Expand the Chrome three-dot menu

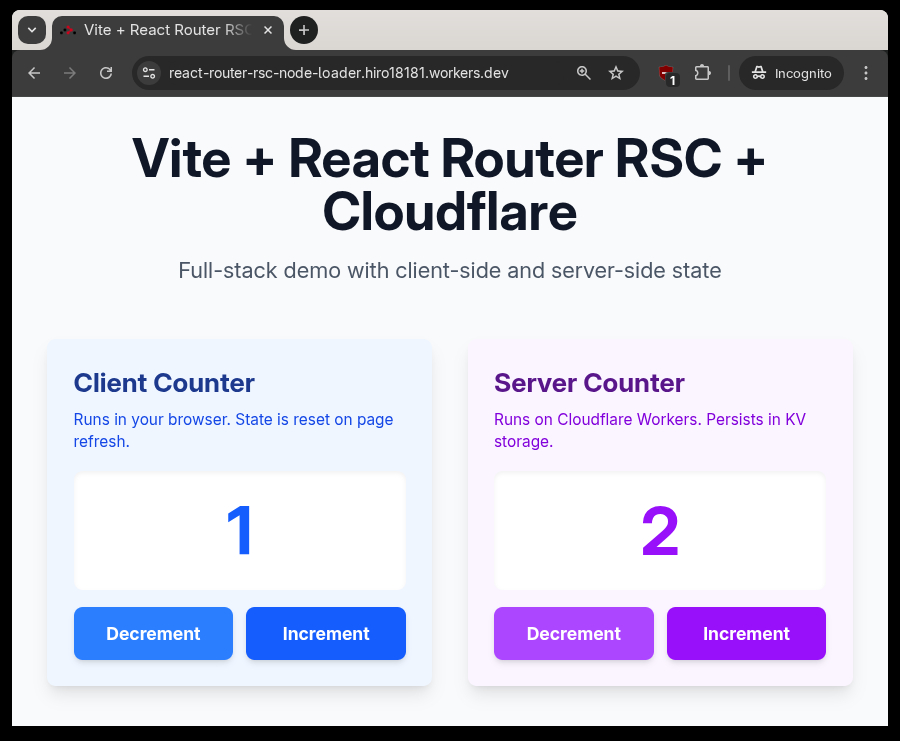coord(866,73)
